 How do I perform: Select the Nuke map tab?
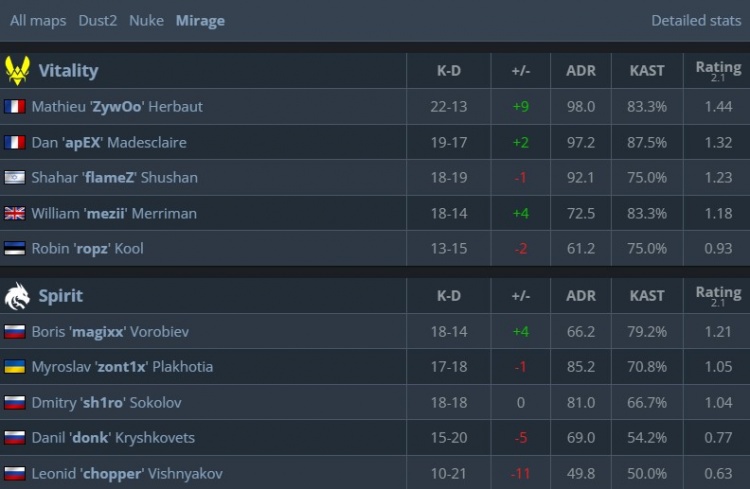(146, 20)
